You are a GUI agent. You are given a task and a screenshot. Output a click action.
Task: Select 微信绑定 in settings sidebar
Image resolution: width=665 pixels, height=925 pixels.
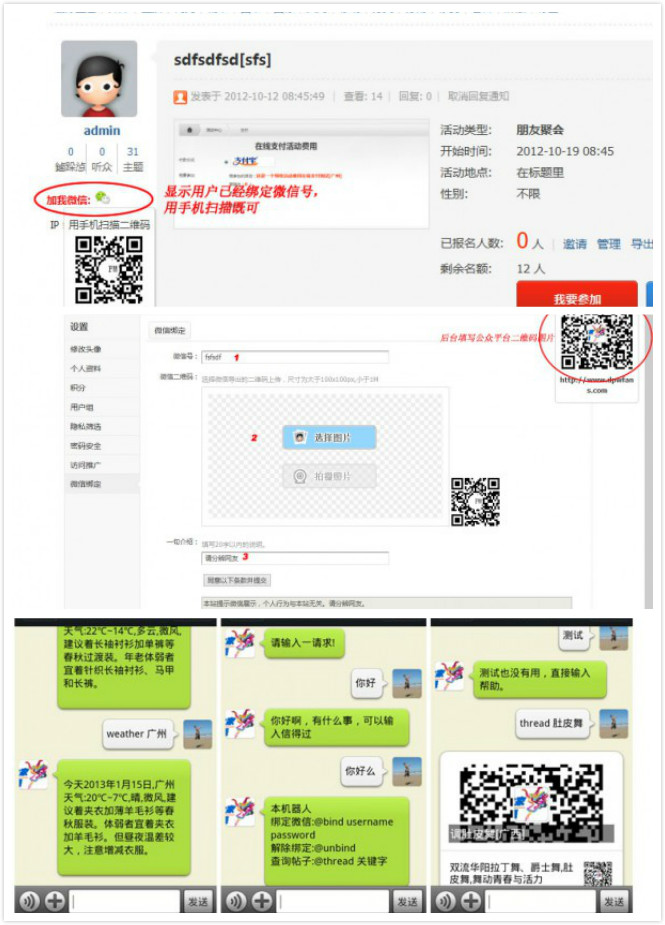(101, 484)
